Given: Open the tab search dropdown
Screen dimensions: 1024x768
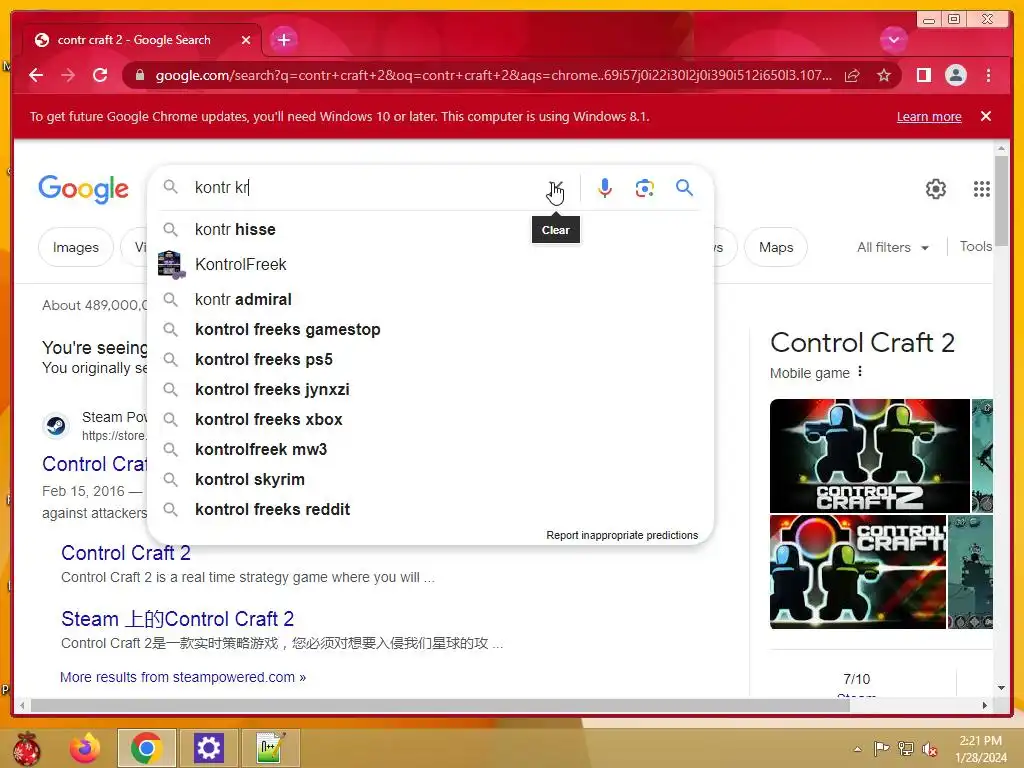Looking at the screenshot, I should (x=893, y=40).
